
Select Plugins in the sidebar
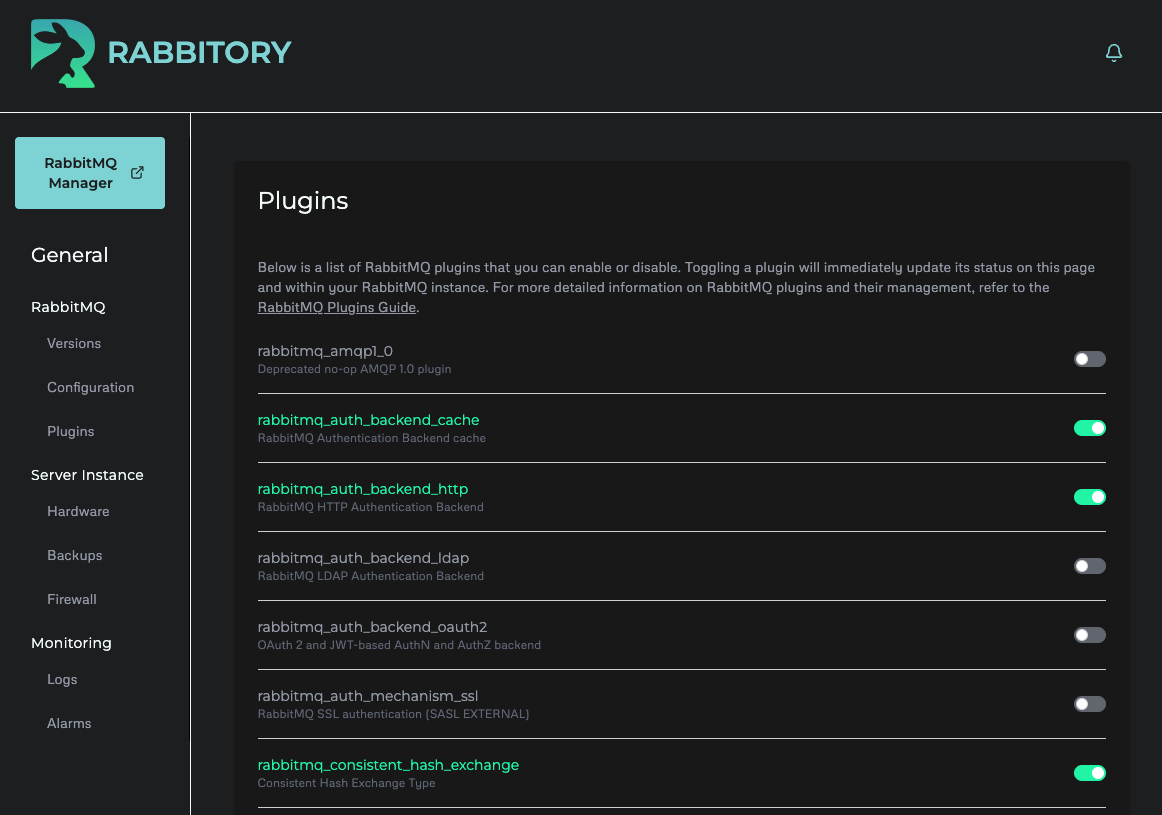(70, 431)
